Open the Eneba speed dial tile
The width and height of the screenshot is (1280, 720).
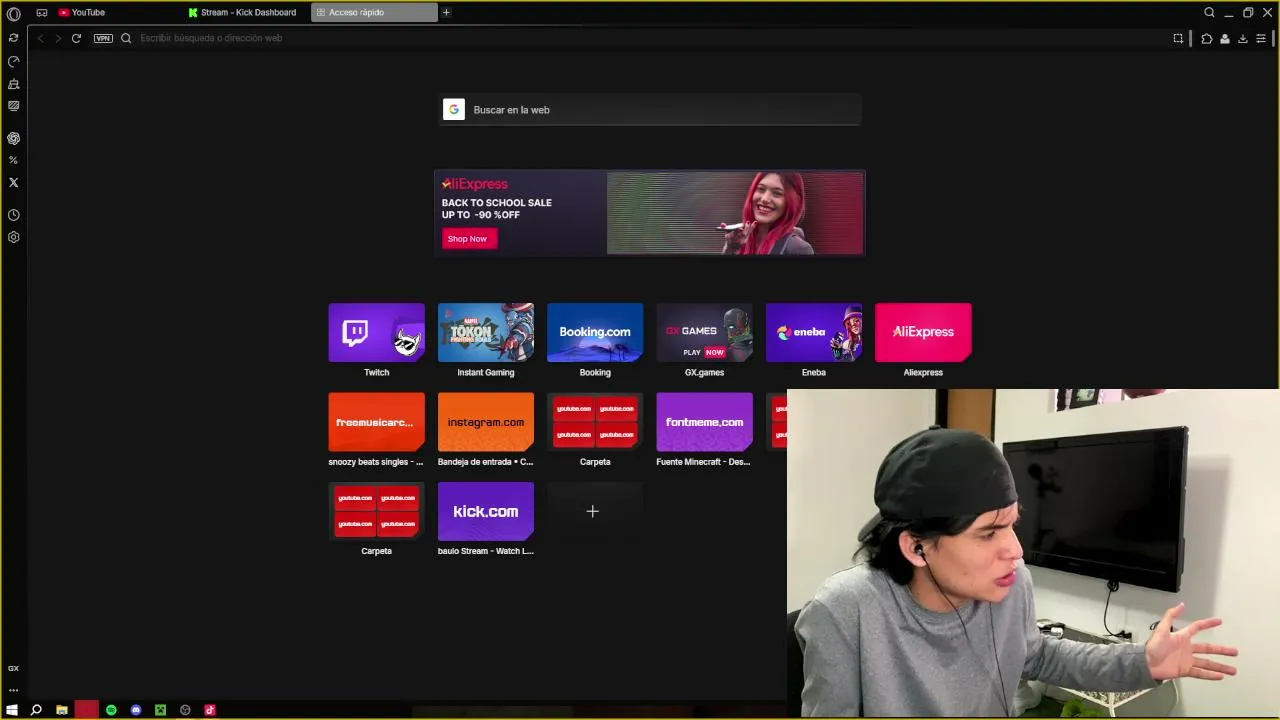(814, 332)
